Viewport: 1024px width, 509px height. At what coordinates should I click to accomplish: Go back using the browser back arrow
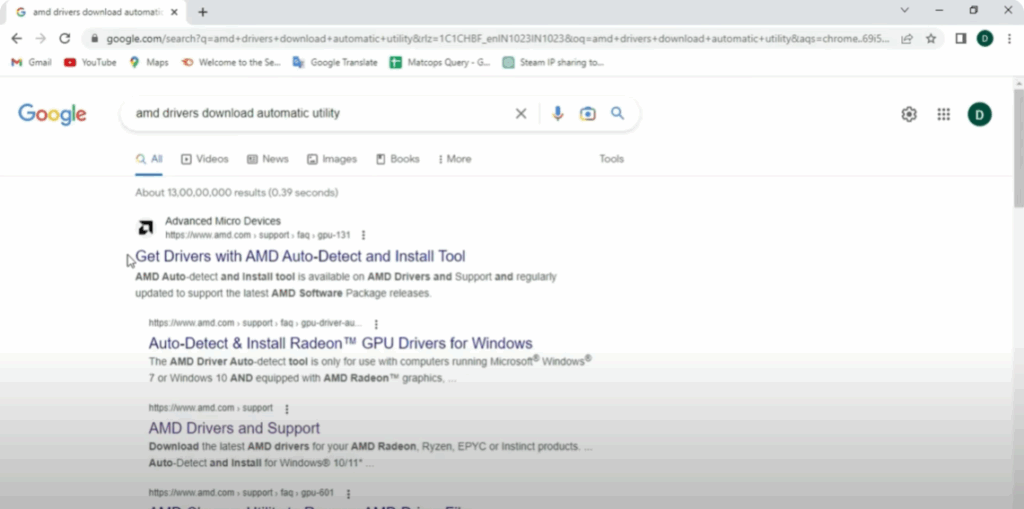click(x=17, y=39)
